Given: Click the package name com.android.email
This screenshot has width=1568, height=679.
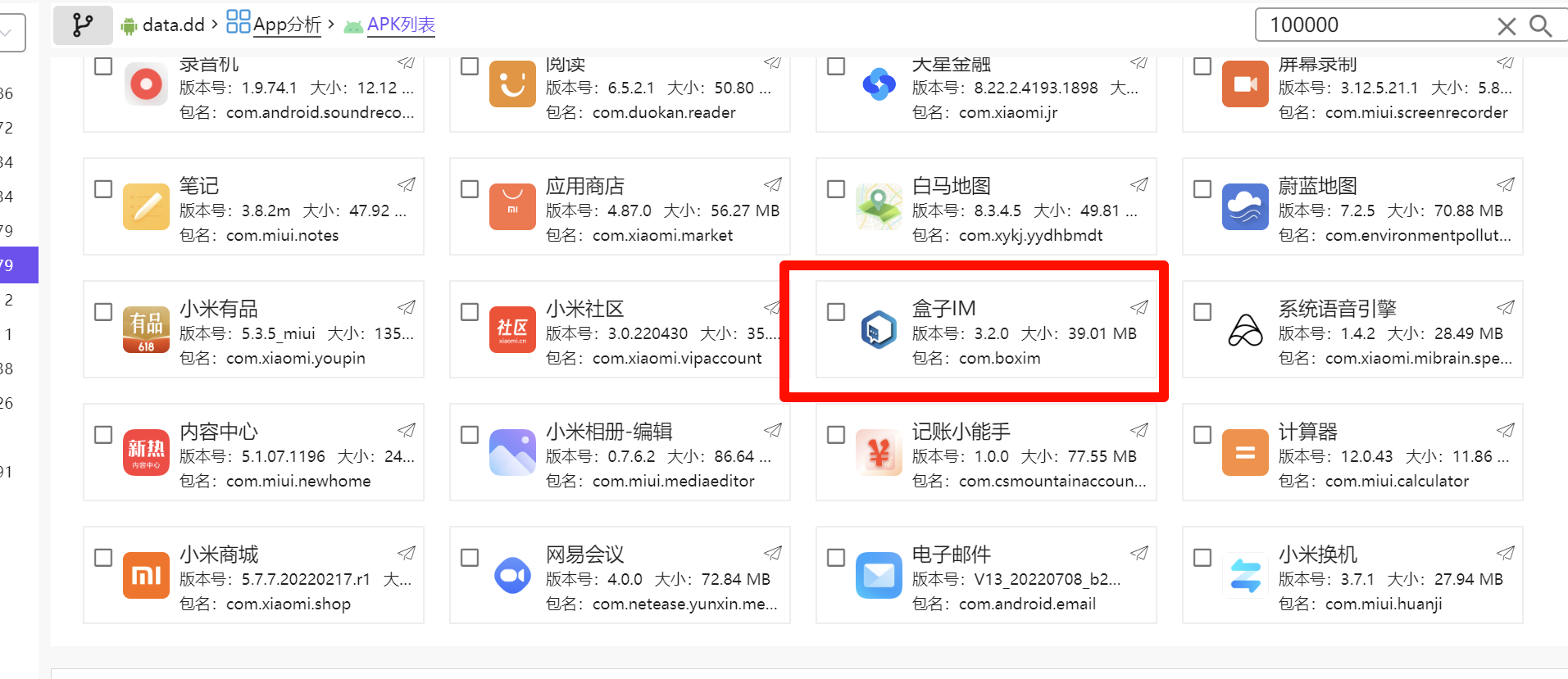Looking at the screenshot, I should coord(1027,604).
